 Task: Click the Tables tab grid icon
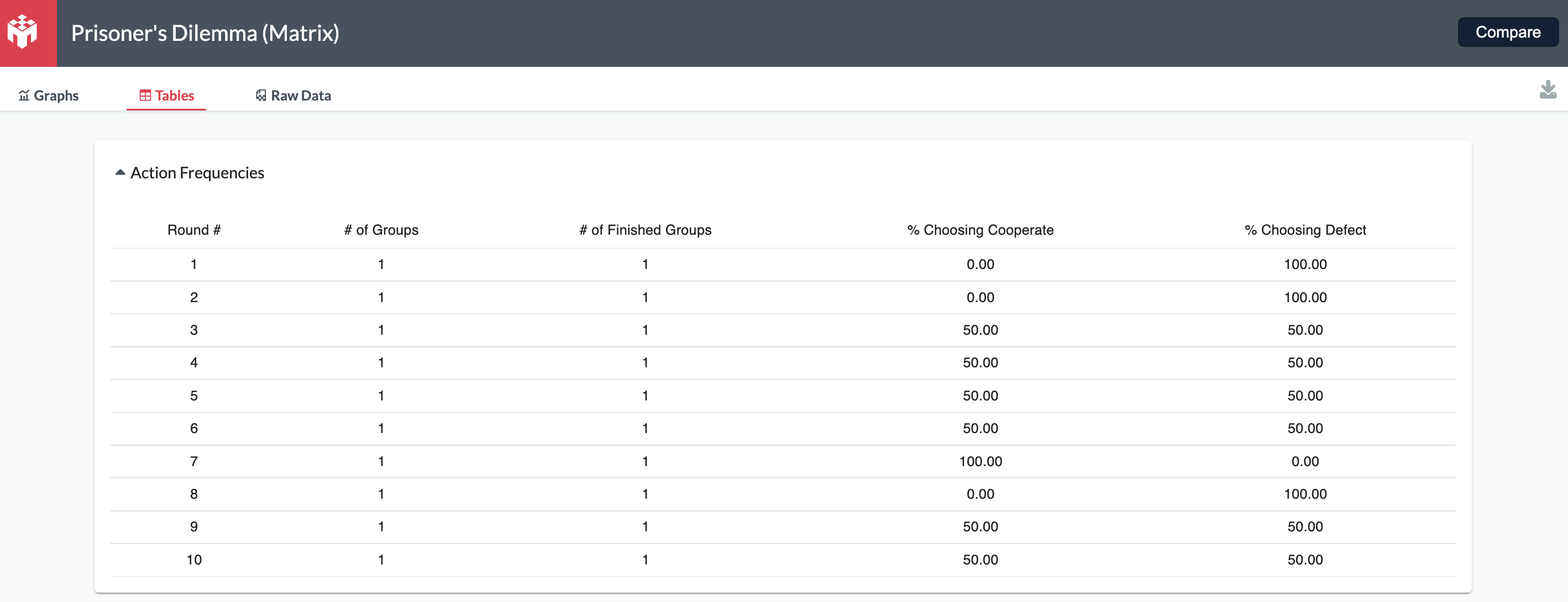pyautogui.click(x=145, y=96)
